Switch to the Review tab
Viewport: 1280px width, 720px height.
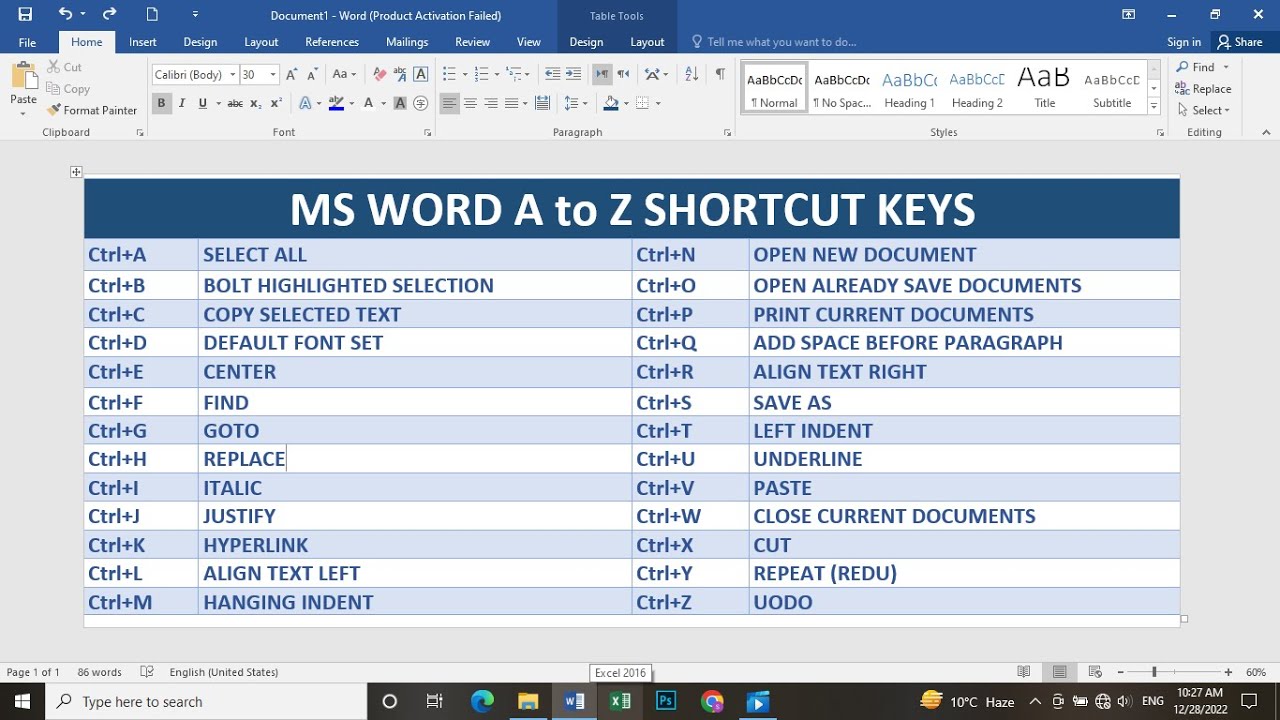click(x=472, y=42)
